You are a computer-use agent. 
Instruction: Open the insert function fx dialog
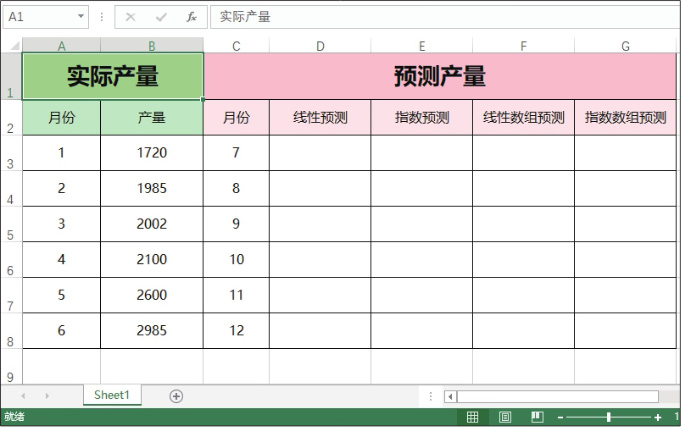192,17
